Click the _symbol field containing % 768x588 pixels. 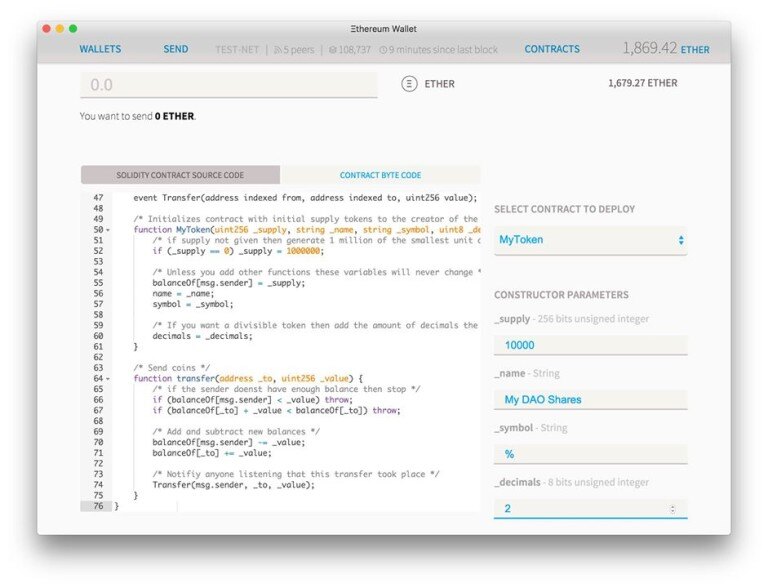click(590, 454)
